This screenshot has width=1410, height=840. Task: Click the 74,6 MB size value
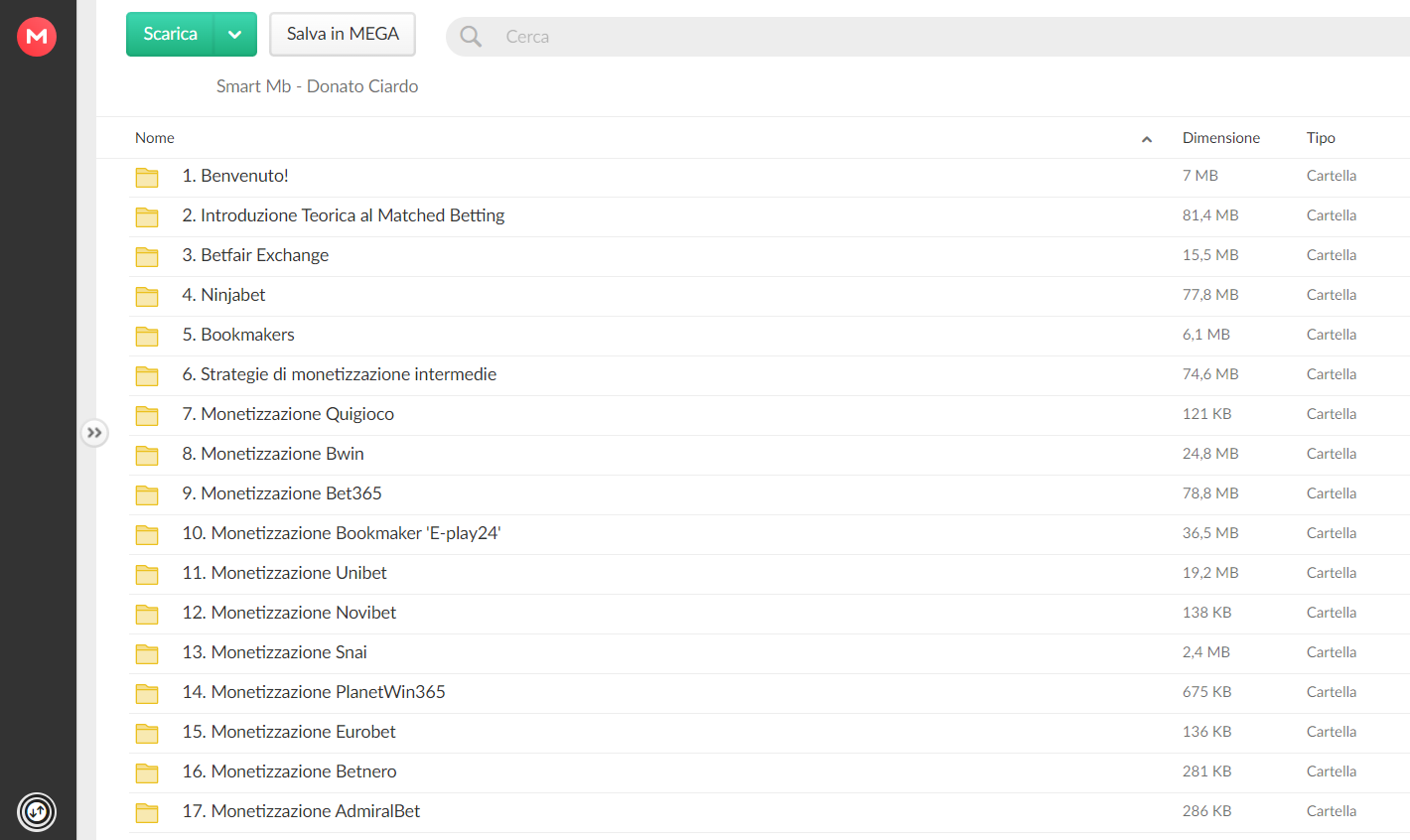[1210, 374]
